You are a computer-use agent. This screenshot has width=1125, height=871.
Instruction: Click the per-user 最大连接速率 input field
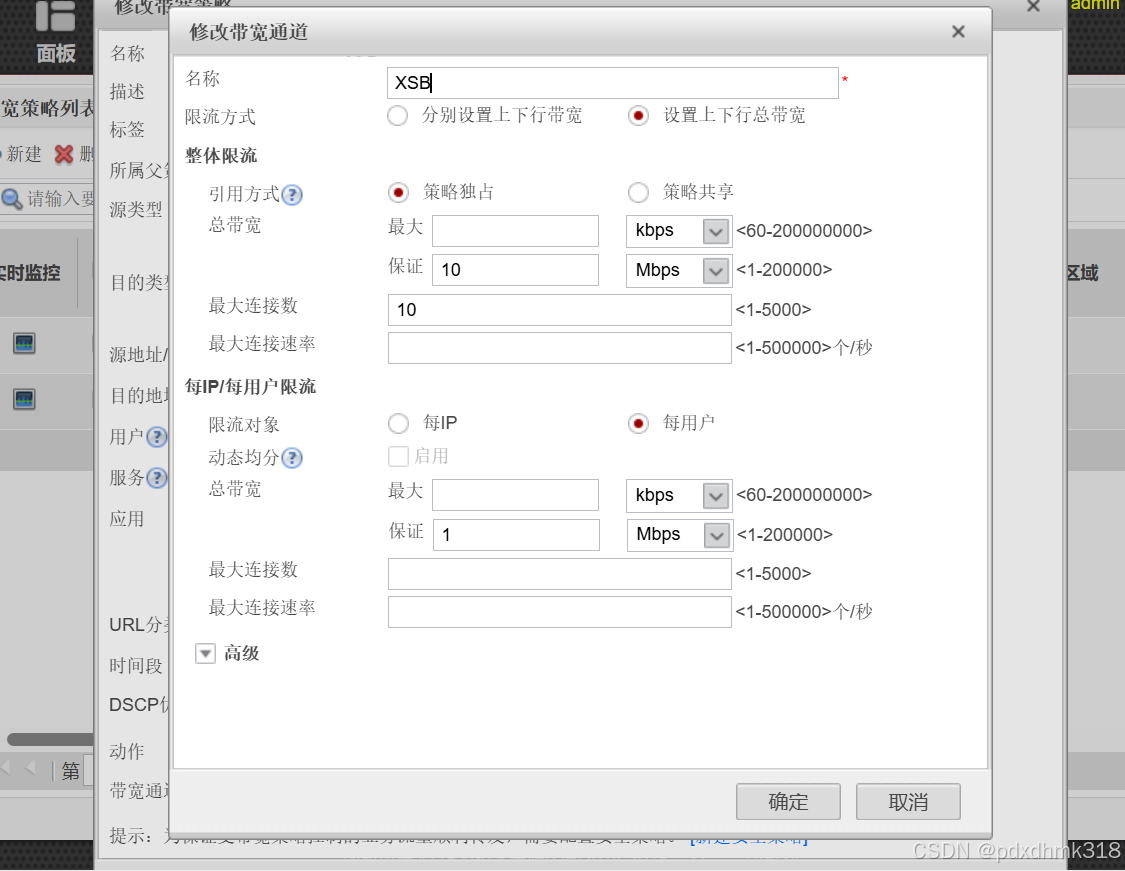tap(560, 612)
